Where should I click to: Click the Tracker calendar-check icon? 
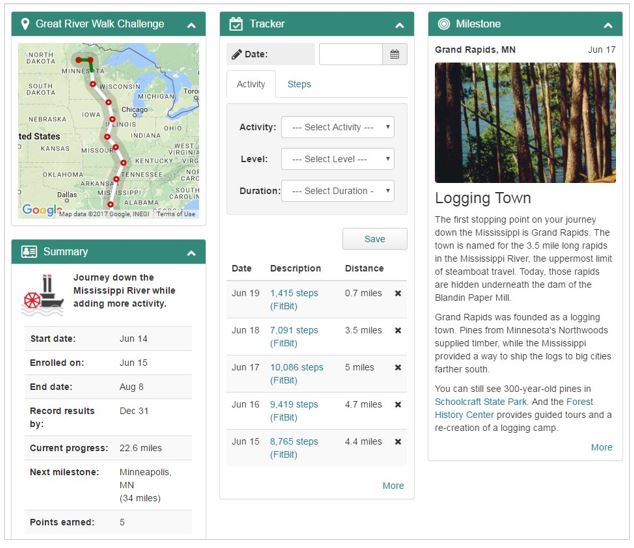(236, 24)
